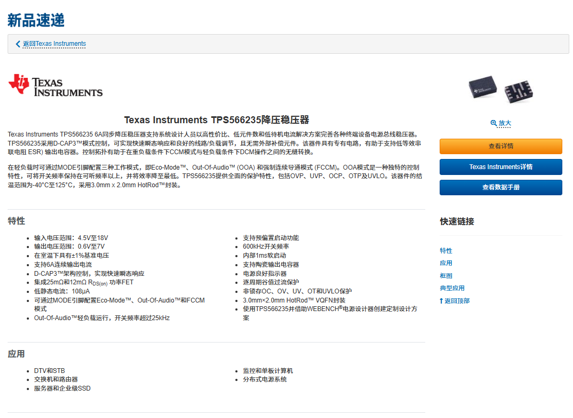The height and width of the screenshot is (418, 573).
Task: Open the 返回Texas Instruments link
Action: [x=54, y=44]
